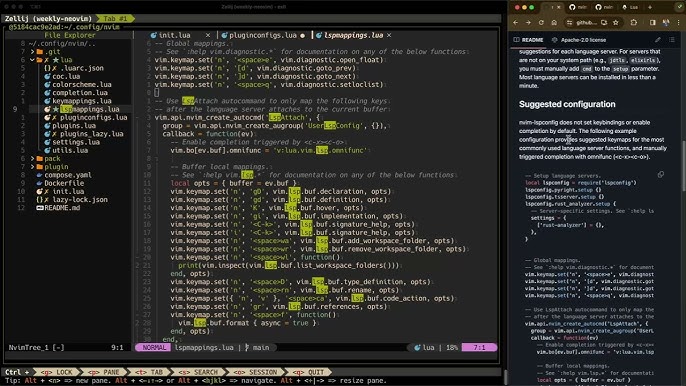Open completion.lua in File Explorer

click(x=80, y=93)
